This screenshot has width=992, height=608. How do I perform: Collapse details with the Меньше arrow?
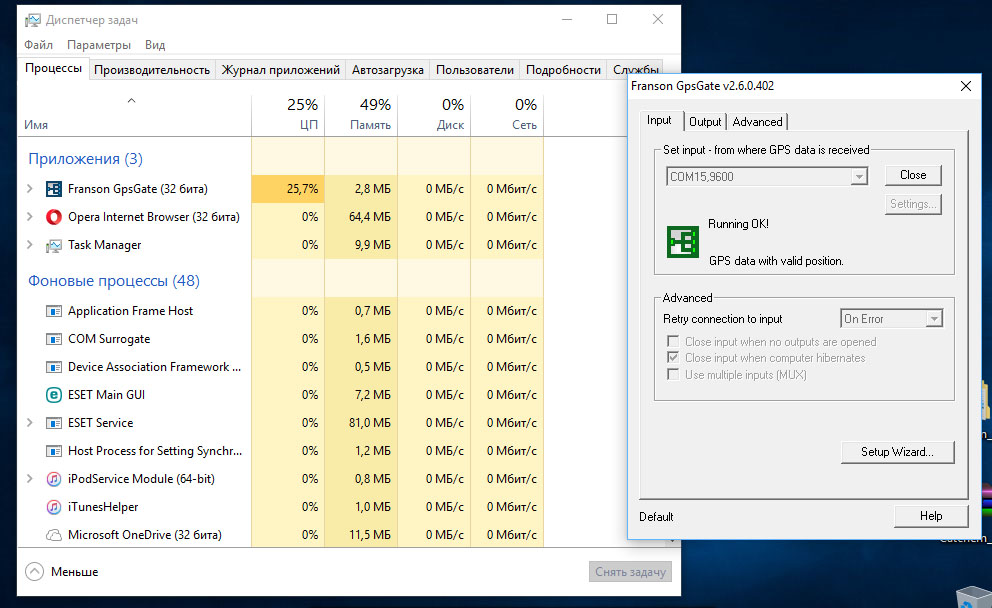tap(35, 572)
